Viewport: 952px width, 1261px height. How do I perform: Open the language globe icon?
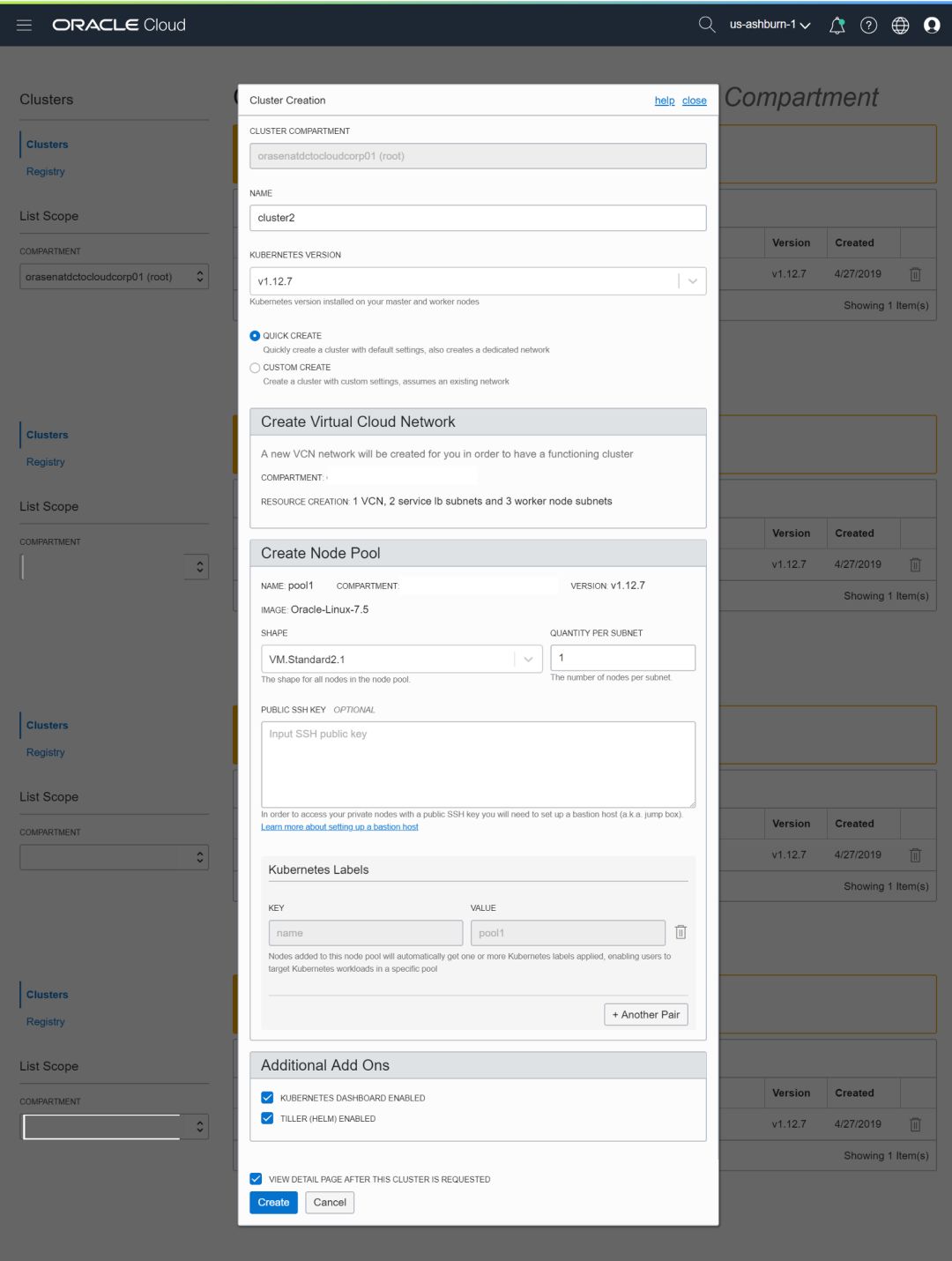tap(900, 26)
